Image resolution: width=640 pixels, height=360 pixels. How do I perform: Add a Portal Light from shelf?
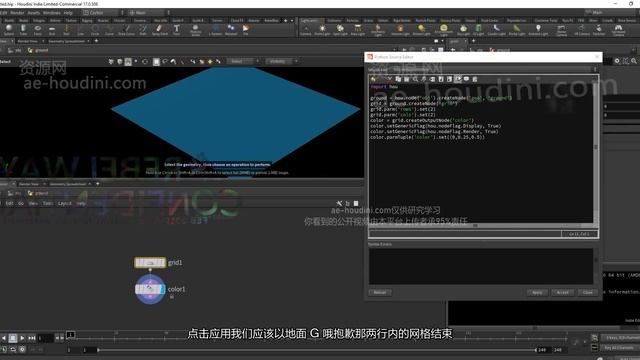[517, 30]
